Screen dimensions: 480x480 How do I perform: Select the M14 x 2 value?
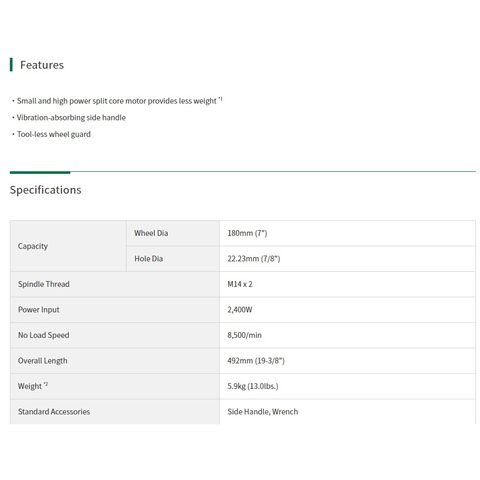pyautogui.click(x=240, y=284)
